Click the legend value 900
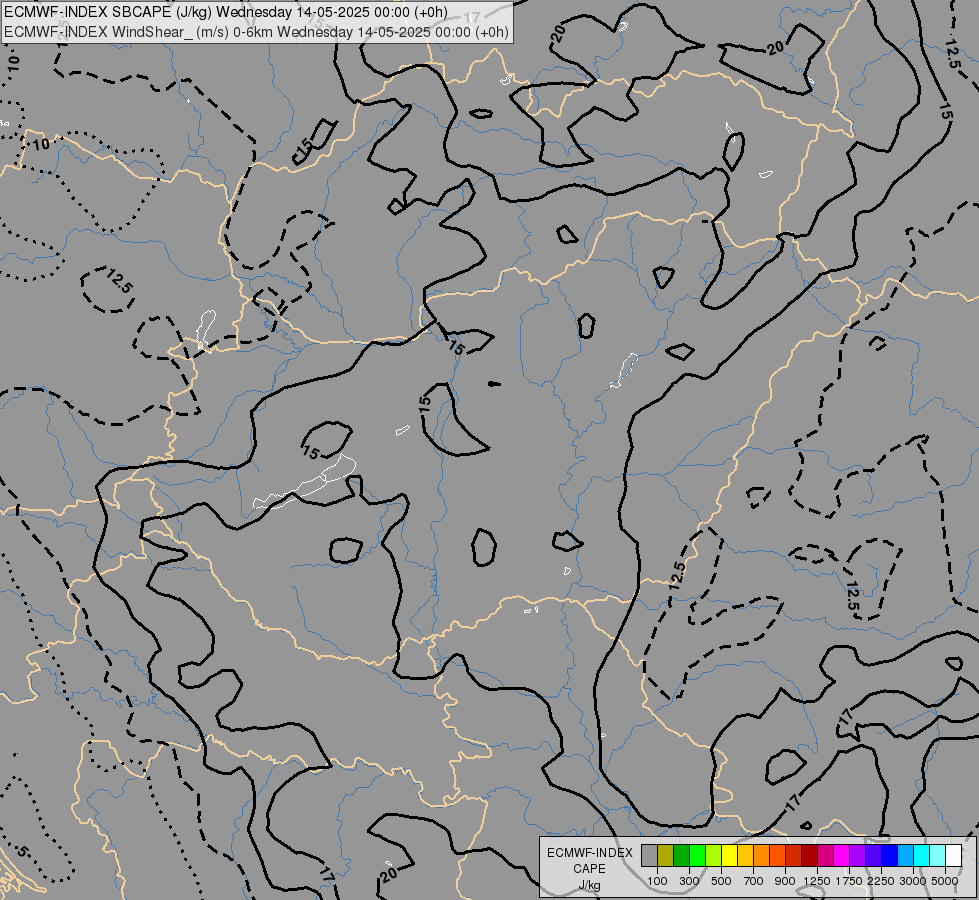This screenshot has height=900, width=979. (785, 881)
